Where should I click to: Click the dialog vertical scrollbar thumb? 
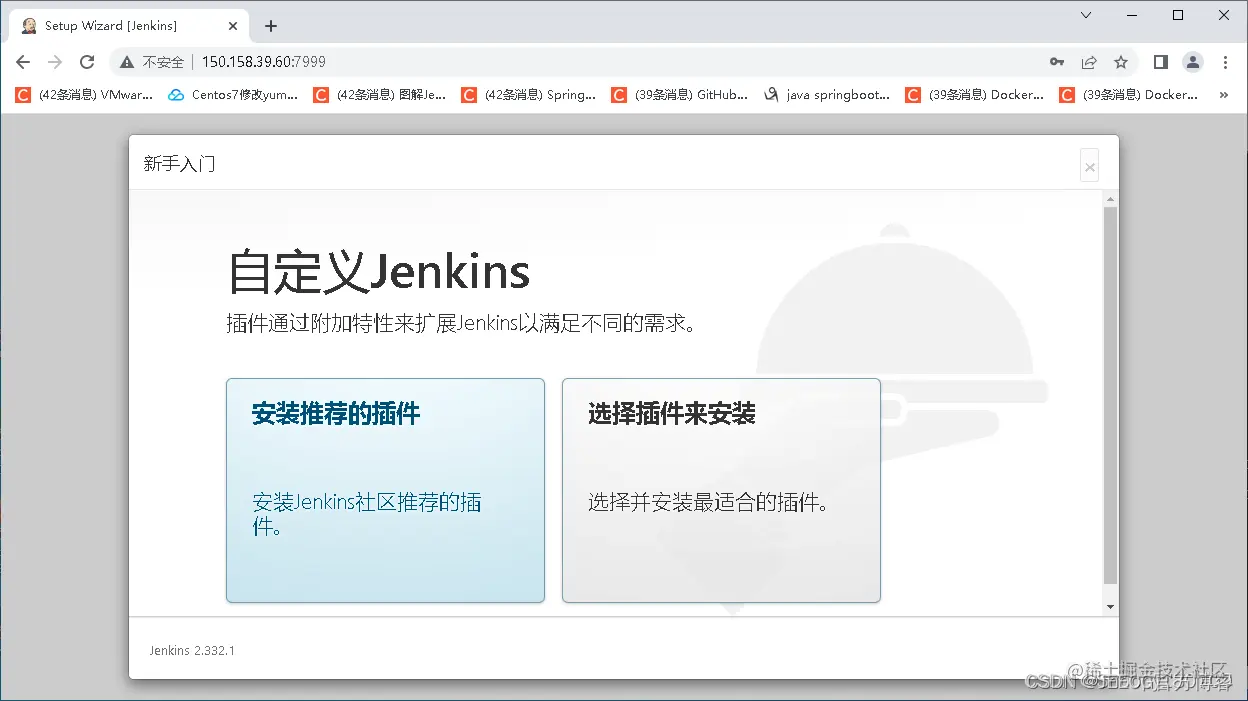tap(1110, 396)
